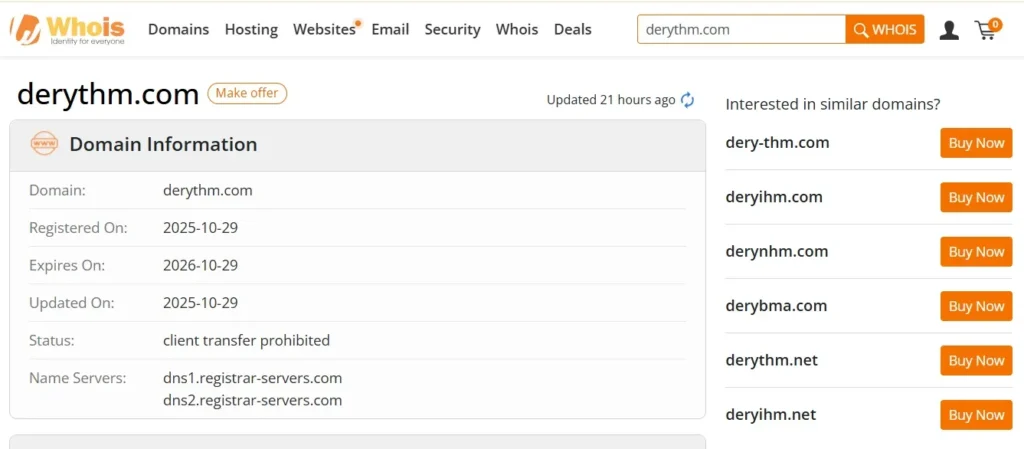
Task: Click Interested in similar domains heading
Action: 833,104
